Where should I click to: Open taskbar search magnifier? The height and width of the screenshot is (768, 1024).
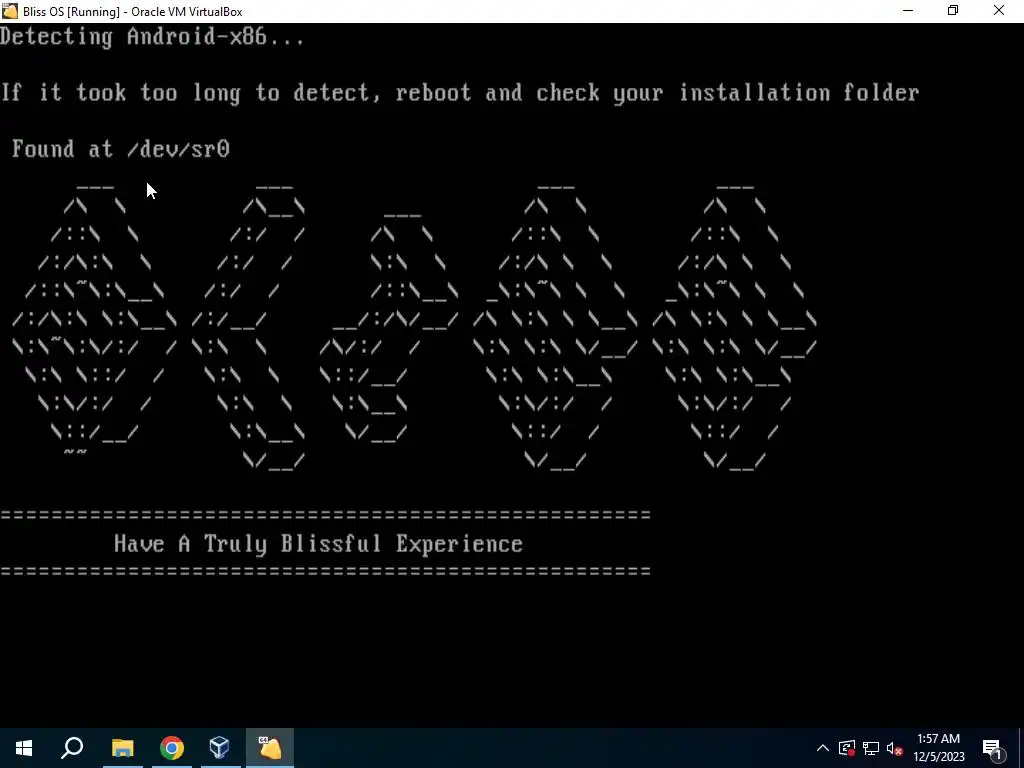pos(72,748)
